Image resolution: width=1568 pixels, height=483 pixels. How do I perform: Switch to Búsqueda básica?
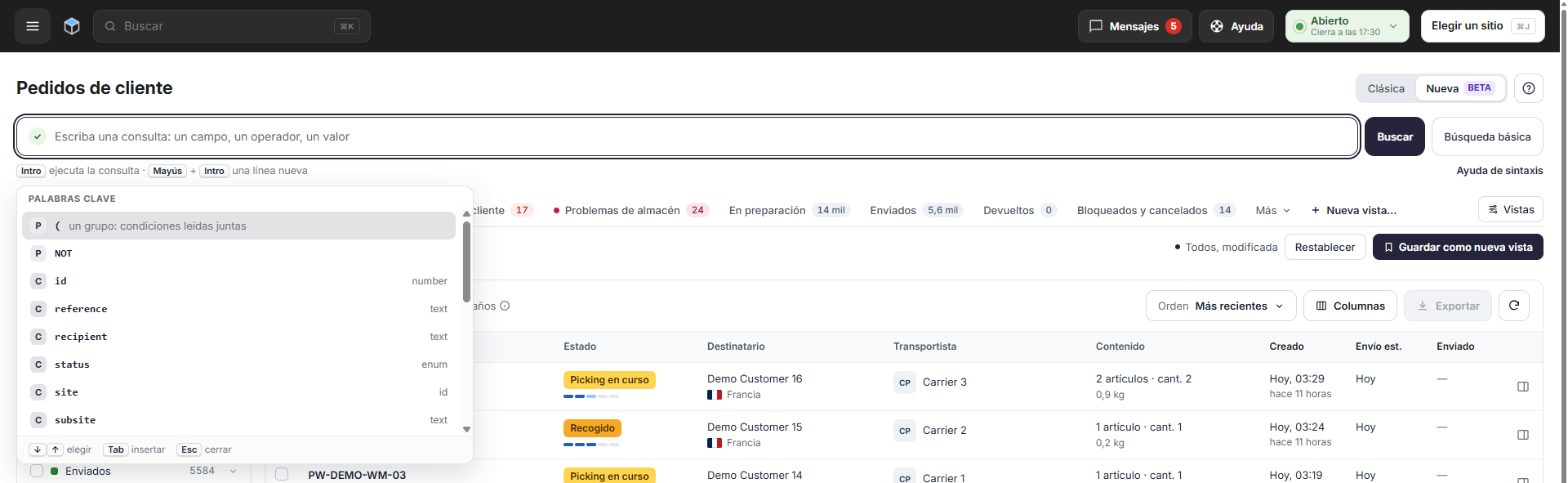[x=1487, y=136]
